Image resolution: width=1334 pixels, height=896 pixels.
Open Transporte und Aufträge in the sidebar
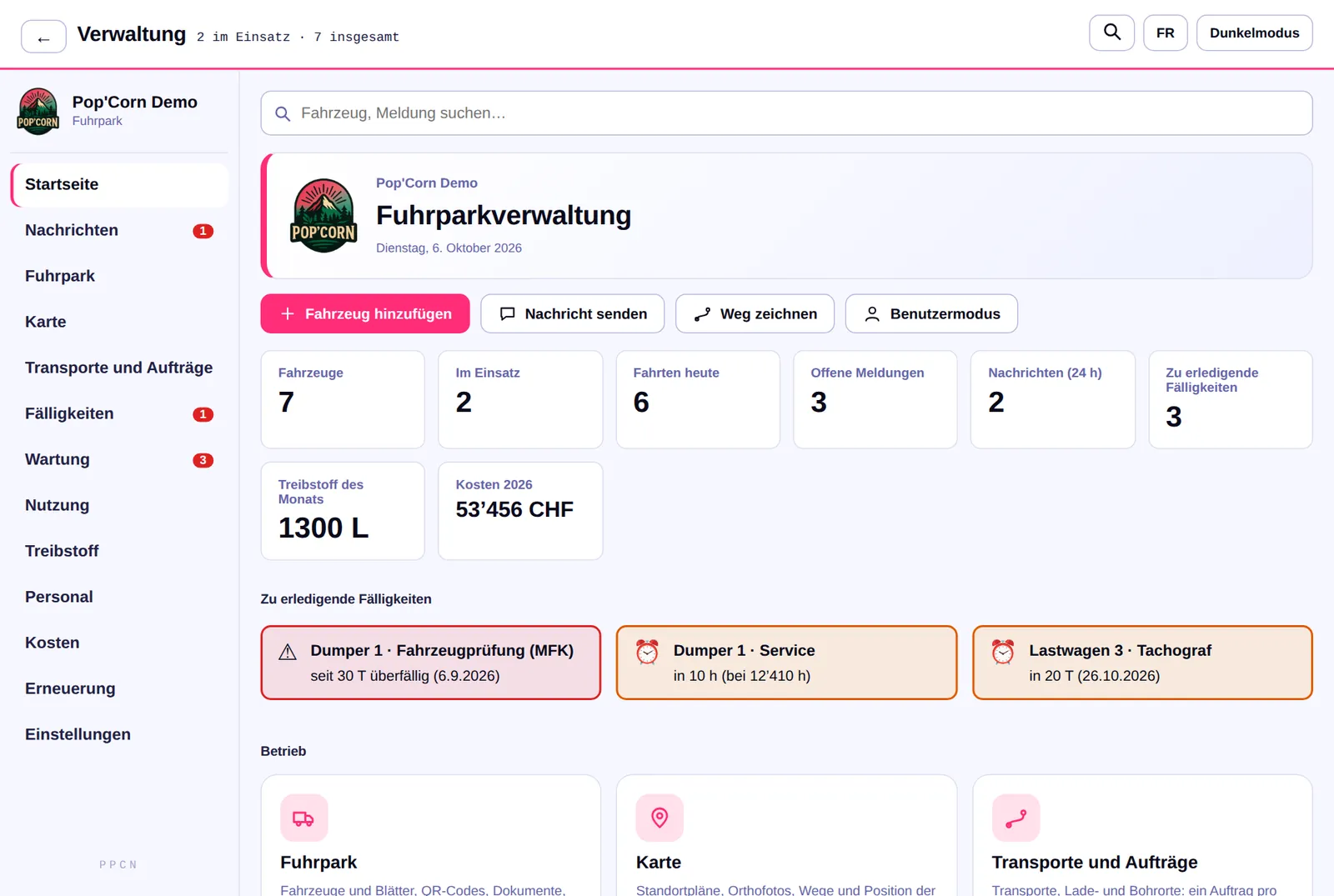(x=119, y=368)
